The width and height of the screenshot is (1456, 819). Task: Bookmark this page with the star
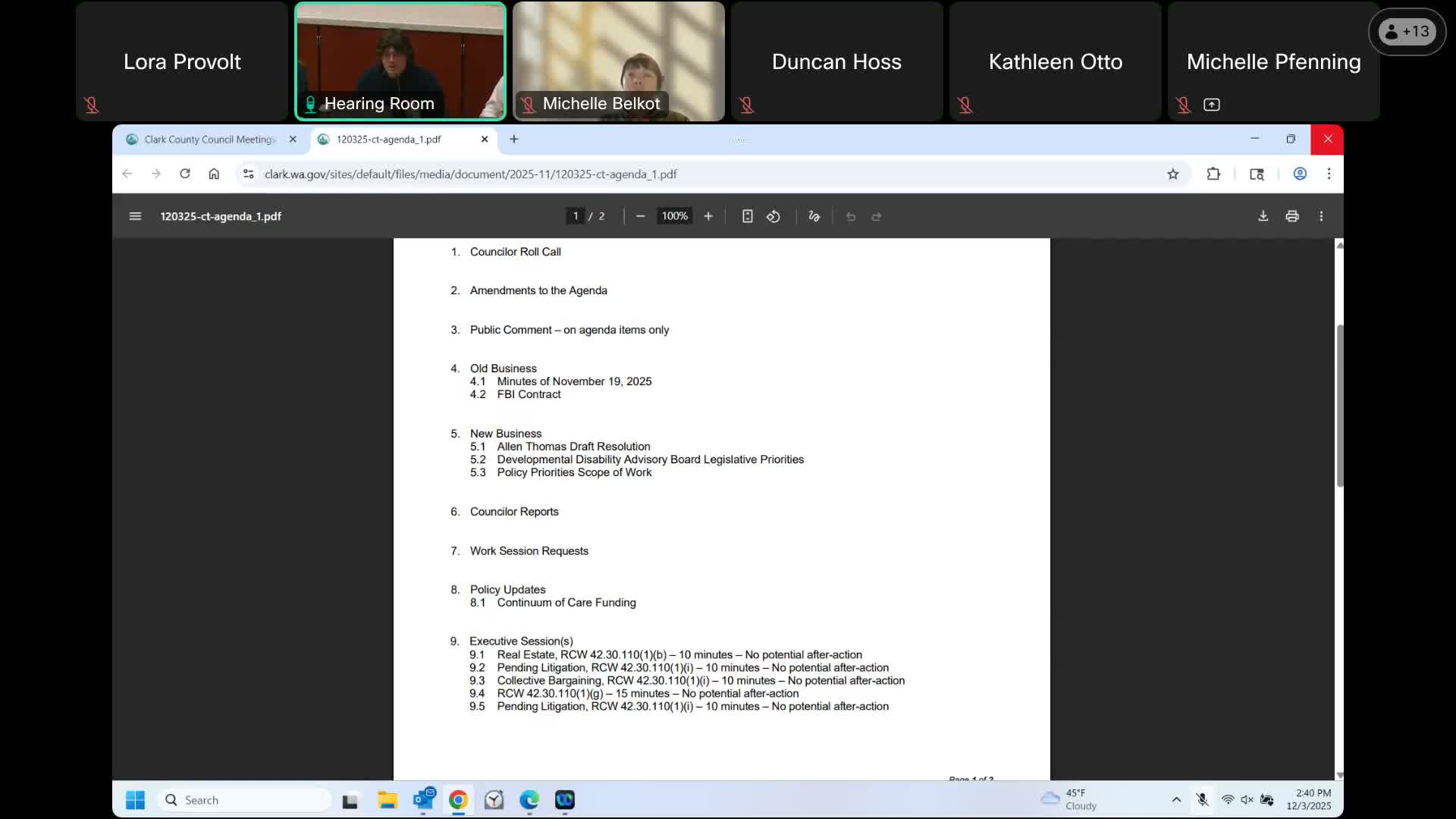pos(1173,174)
